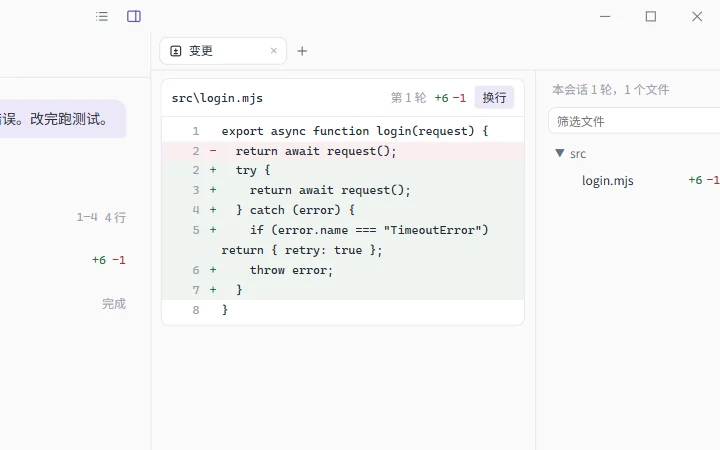Open login.mjs in the file tree

(x=608, y=180)
